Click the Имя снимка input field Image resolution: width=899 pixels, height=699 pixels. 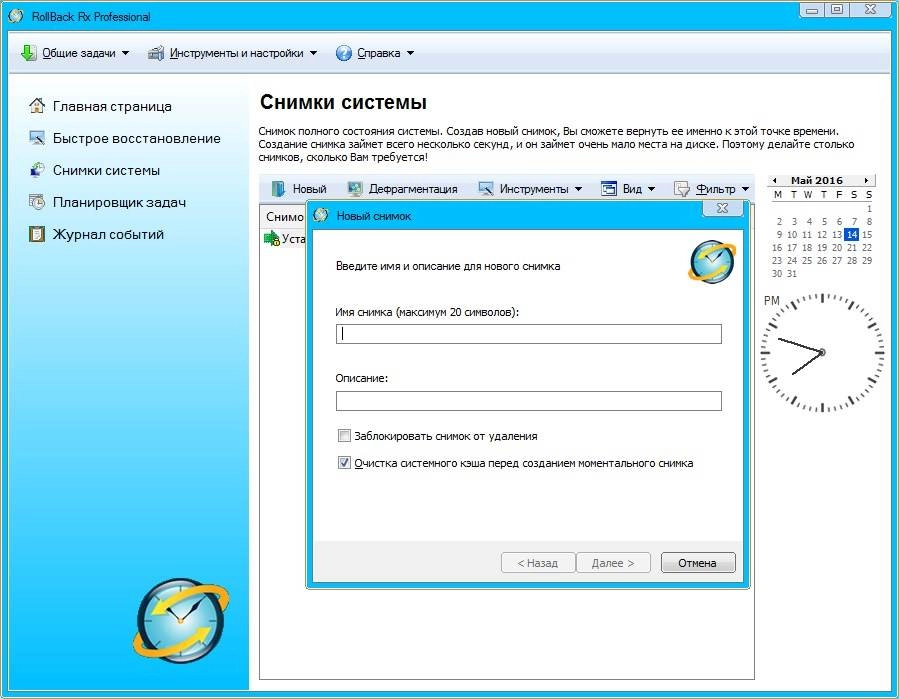pyautogui.click(x=529, y=334)
